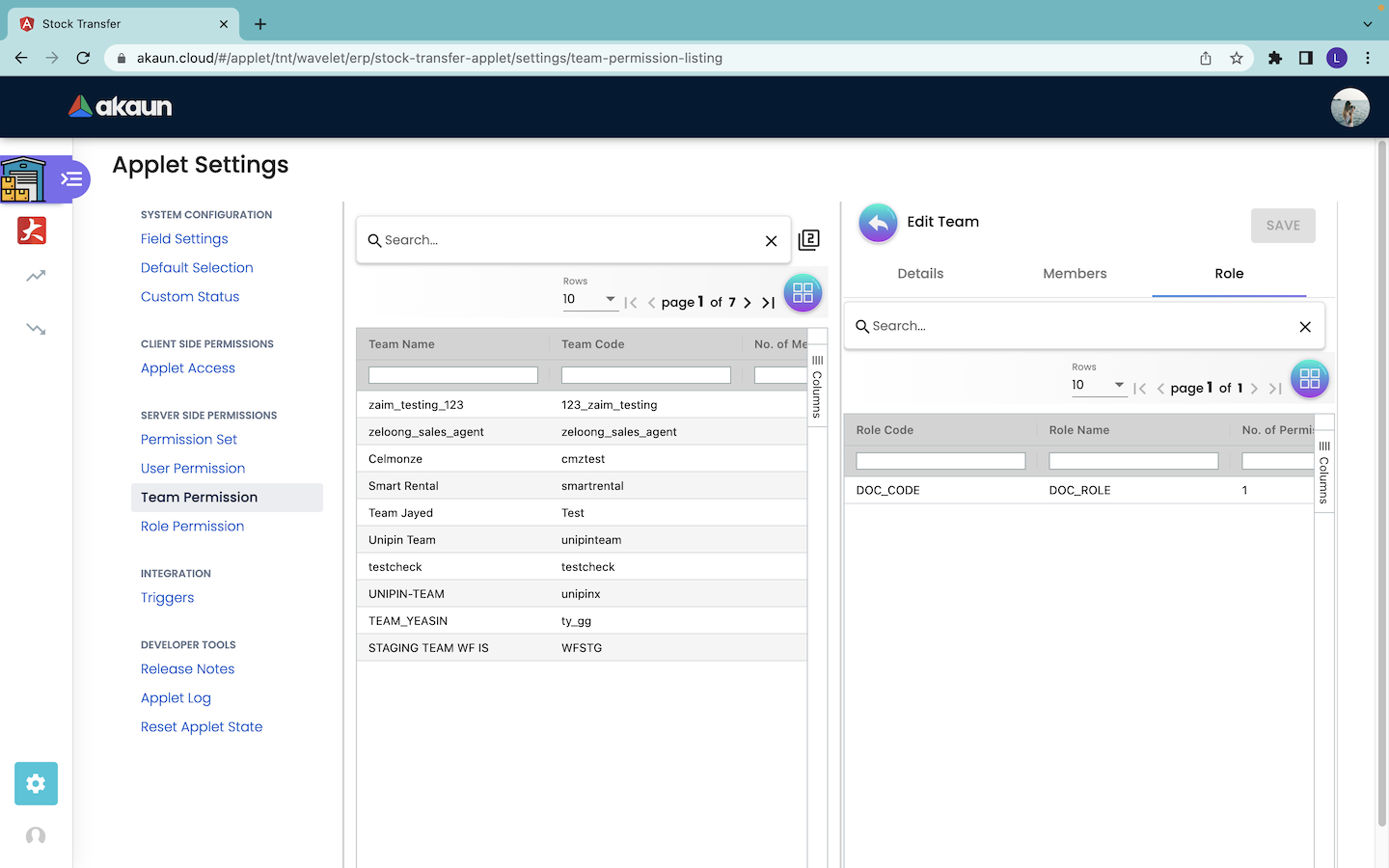Switch to the Members tab
Image resolution: width=1389 pixels, height=868 pixels.
[1075, 274]
